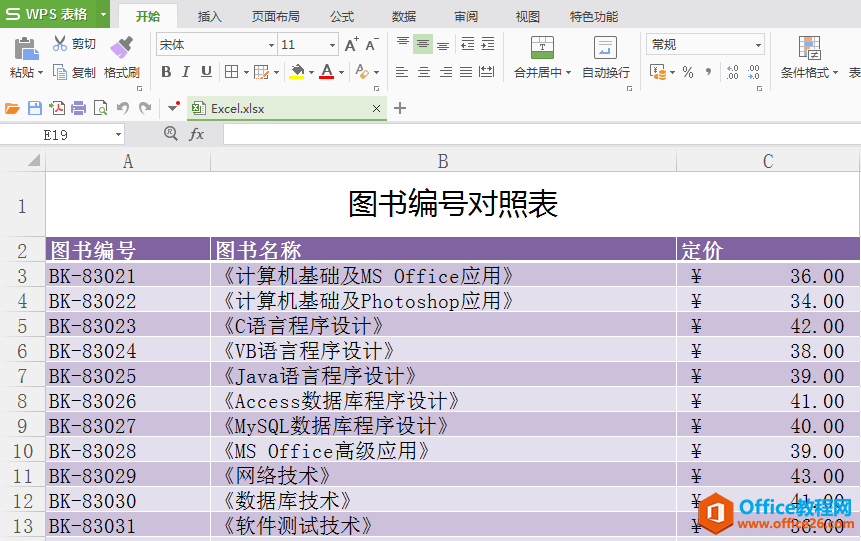
Task: Click the increase indent icon
Action: pyautogui.click(x=488, y=44)
